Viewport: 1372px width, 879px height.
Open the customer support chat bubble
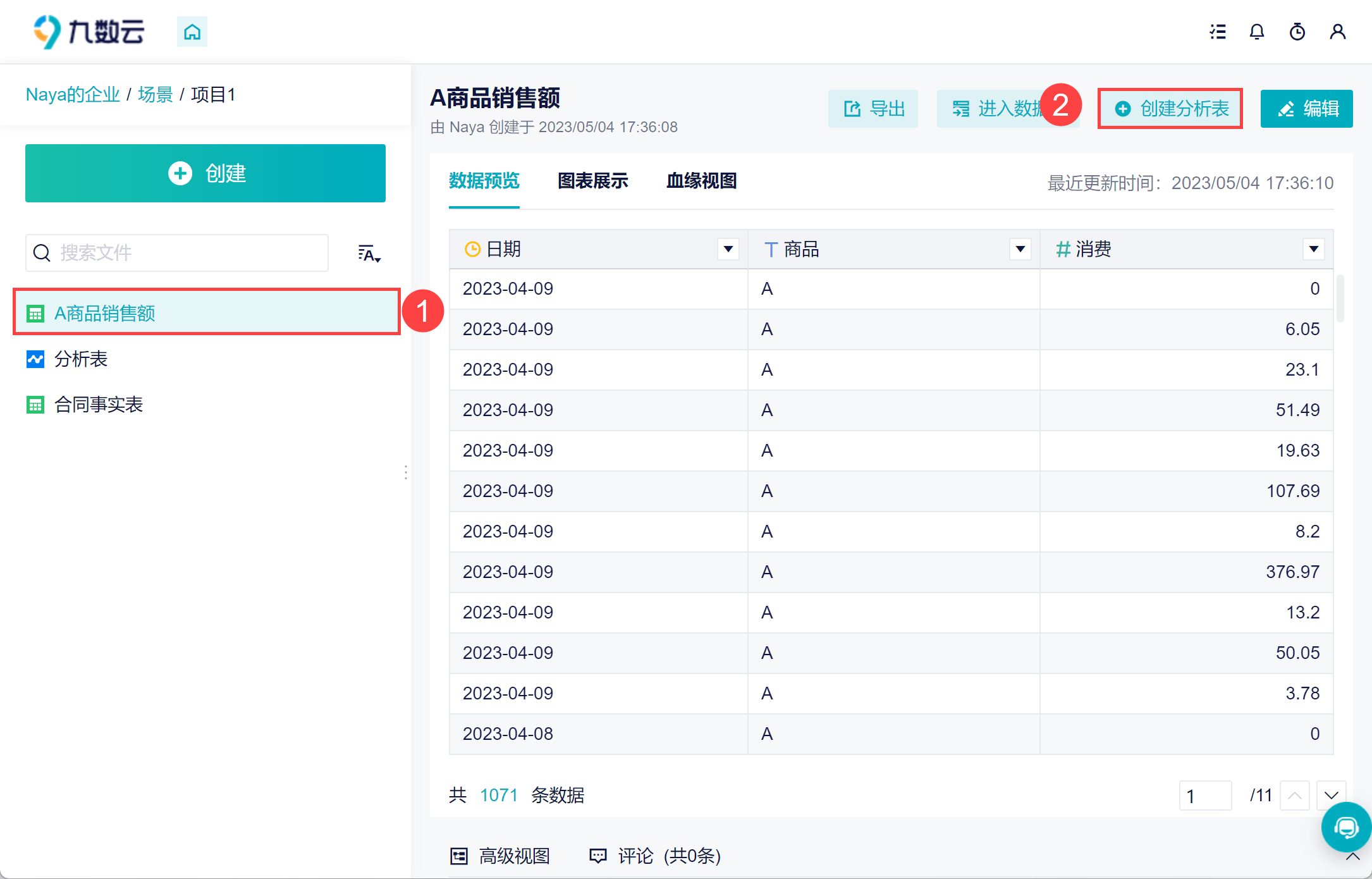point(1345,827)
